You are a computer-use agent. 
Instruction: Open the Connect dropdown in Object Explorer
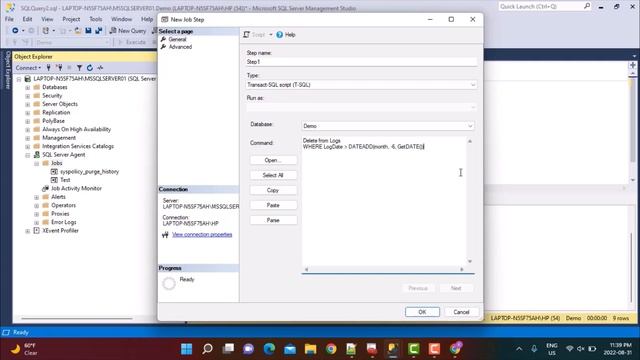[28, 68]
